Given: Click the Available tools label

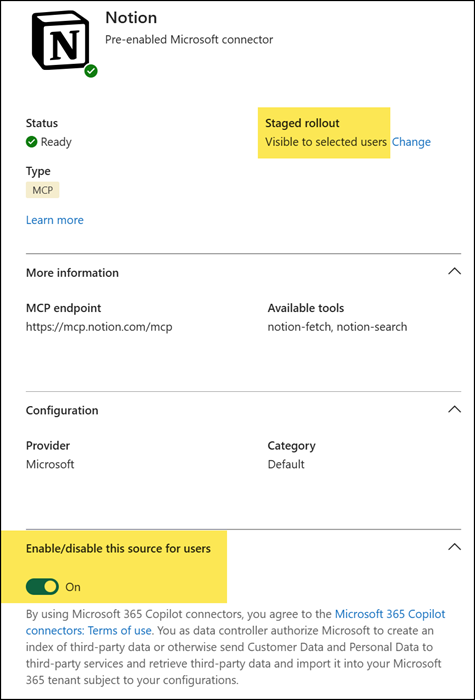Looking at the screenshot, I should 306,308.
